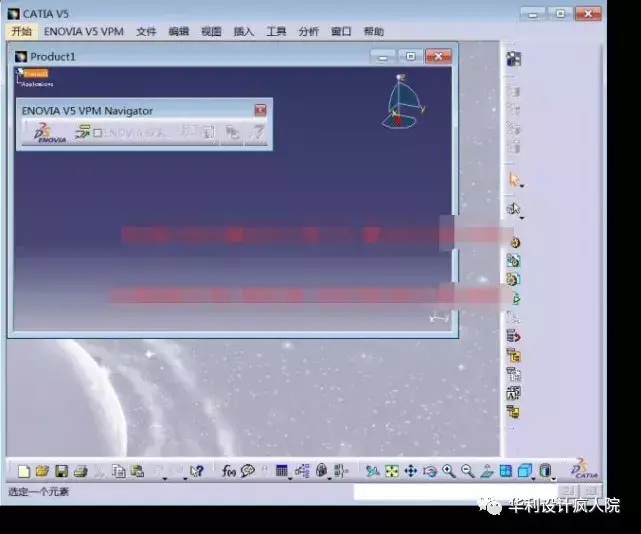Image resolution: width=641 pixels, height=534 pixels.
Task: Select the Product1 root node in tree
Action: pos(36,74)
